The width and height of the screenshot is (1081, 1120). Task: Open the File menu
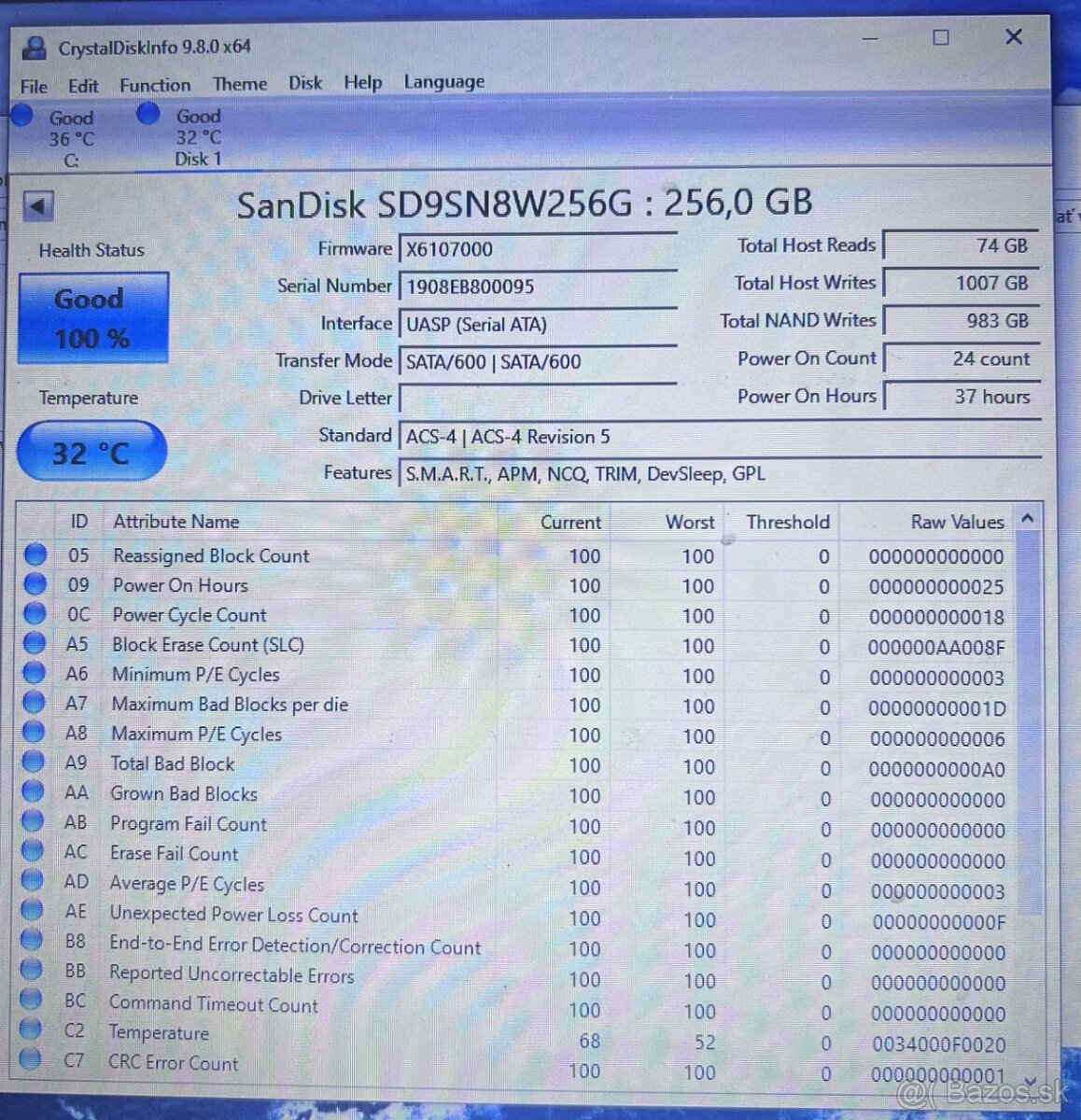34,86
